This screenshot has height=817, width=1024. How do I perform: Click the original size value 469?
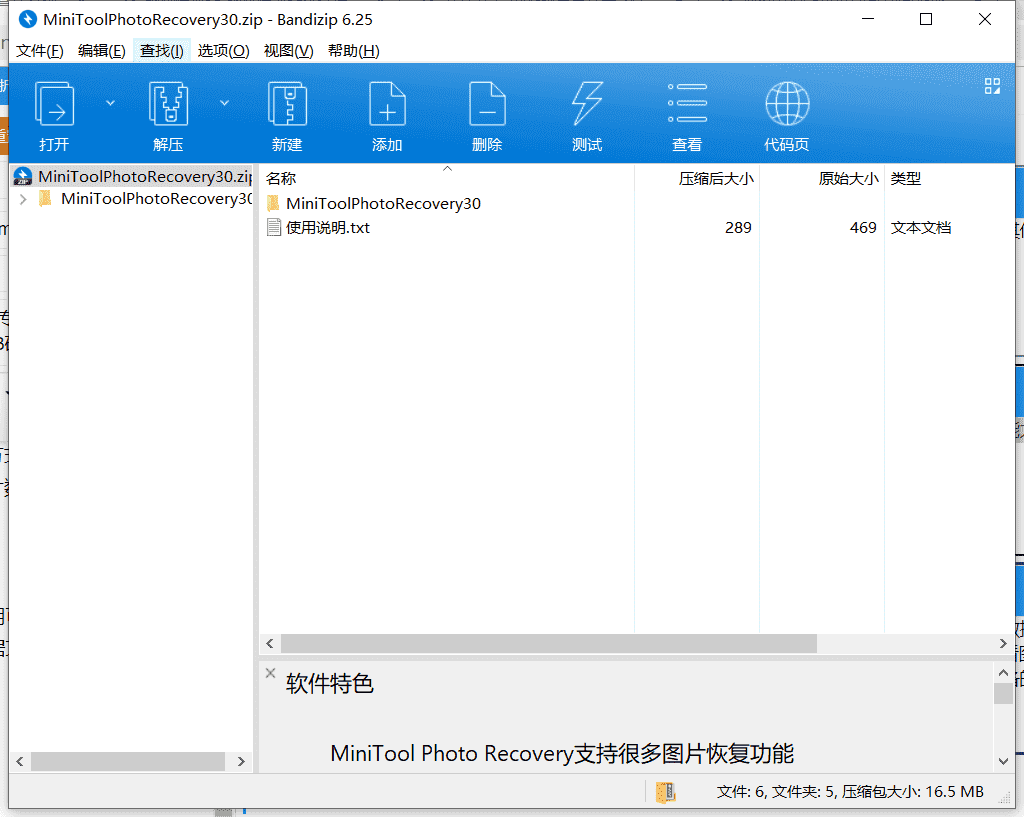863,227
